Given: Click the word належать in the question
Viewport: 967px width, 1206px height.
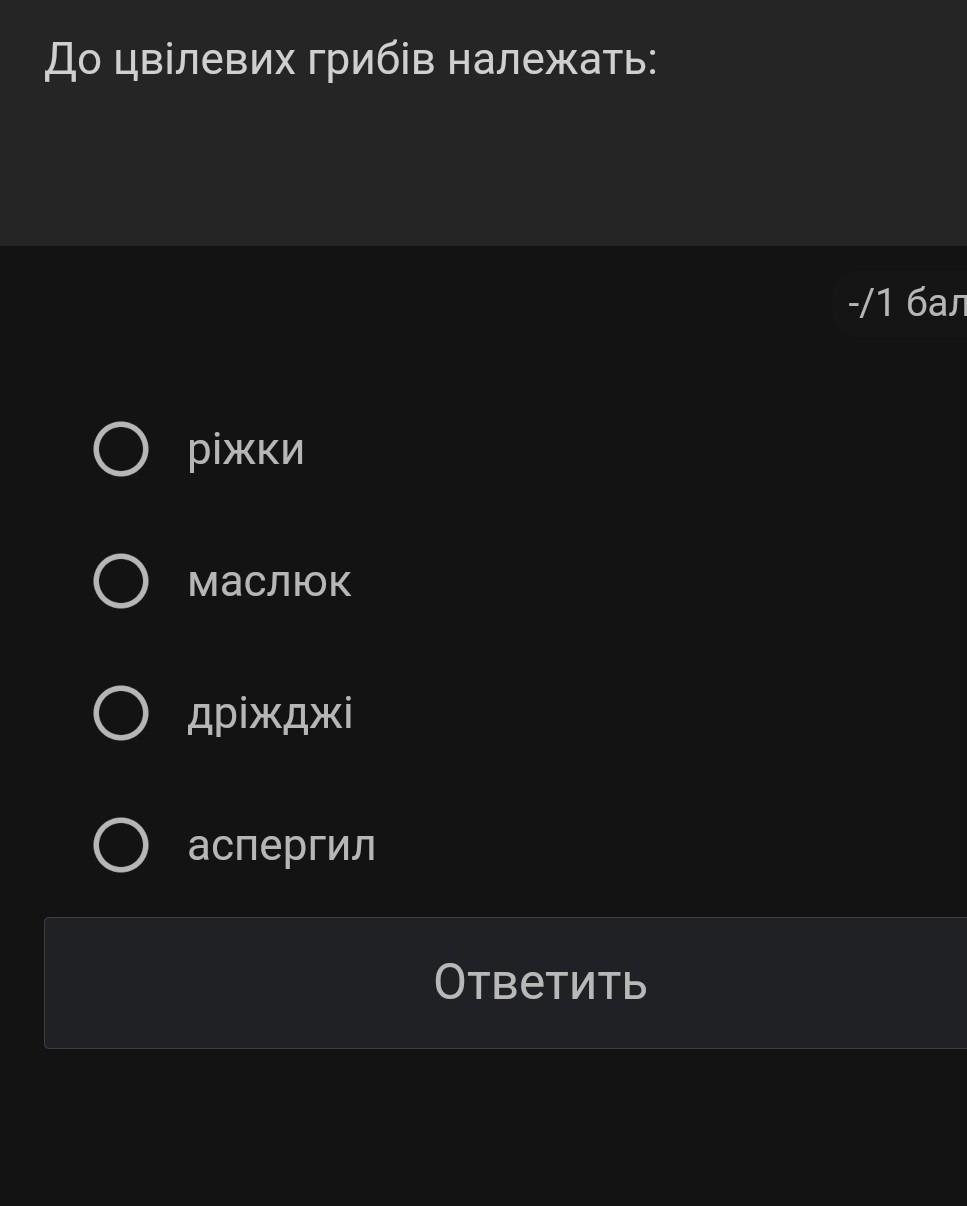Looking at the screenshot, I should click(x=552, y=61).
